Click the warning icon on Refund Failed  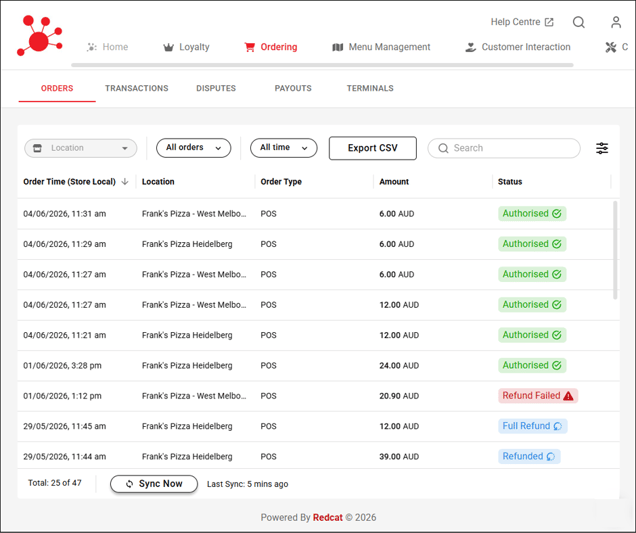tap(568, 395)
